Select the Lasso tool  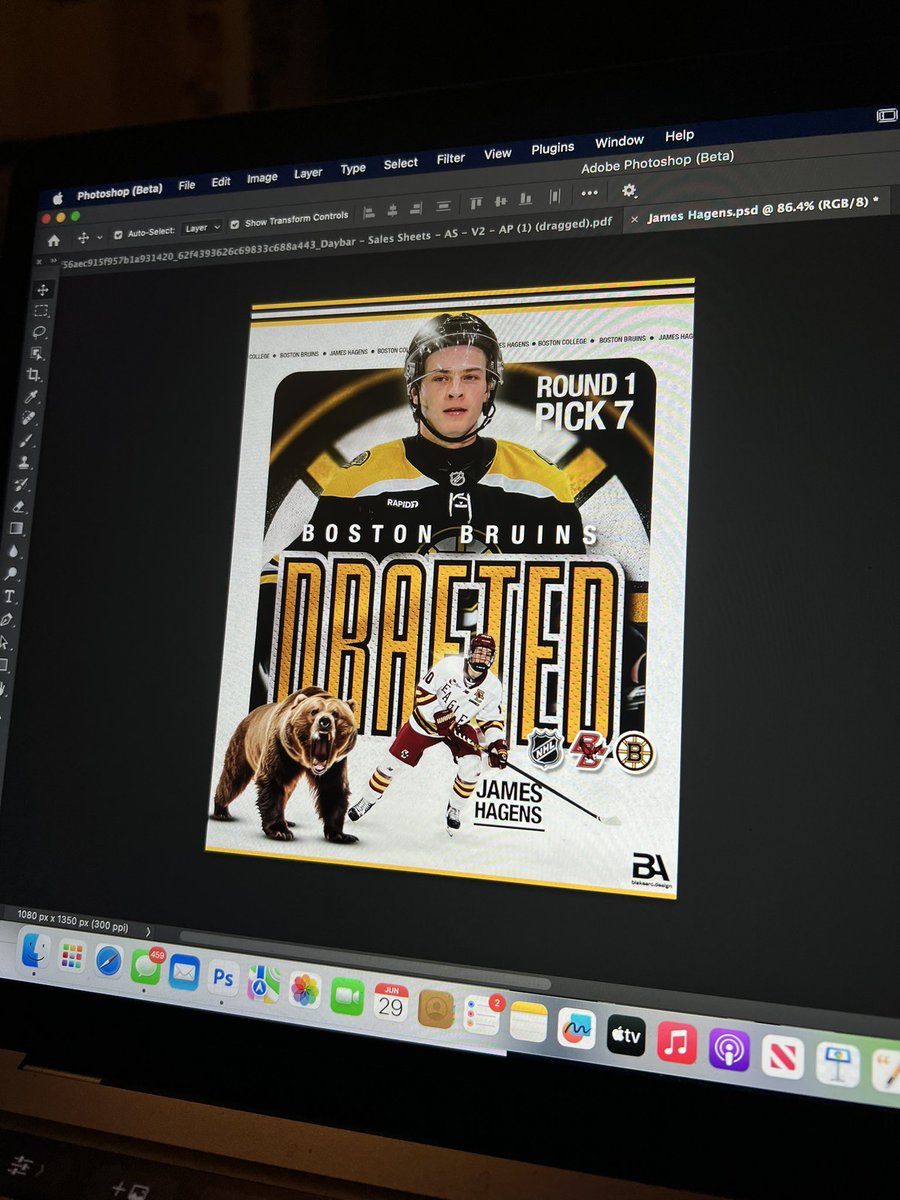click(40, 332)
